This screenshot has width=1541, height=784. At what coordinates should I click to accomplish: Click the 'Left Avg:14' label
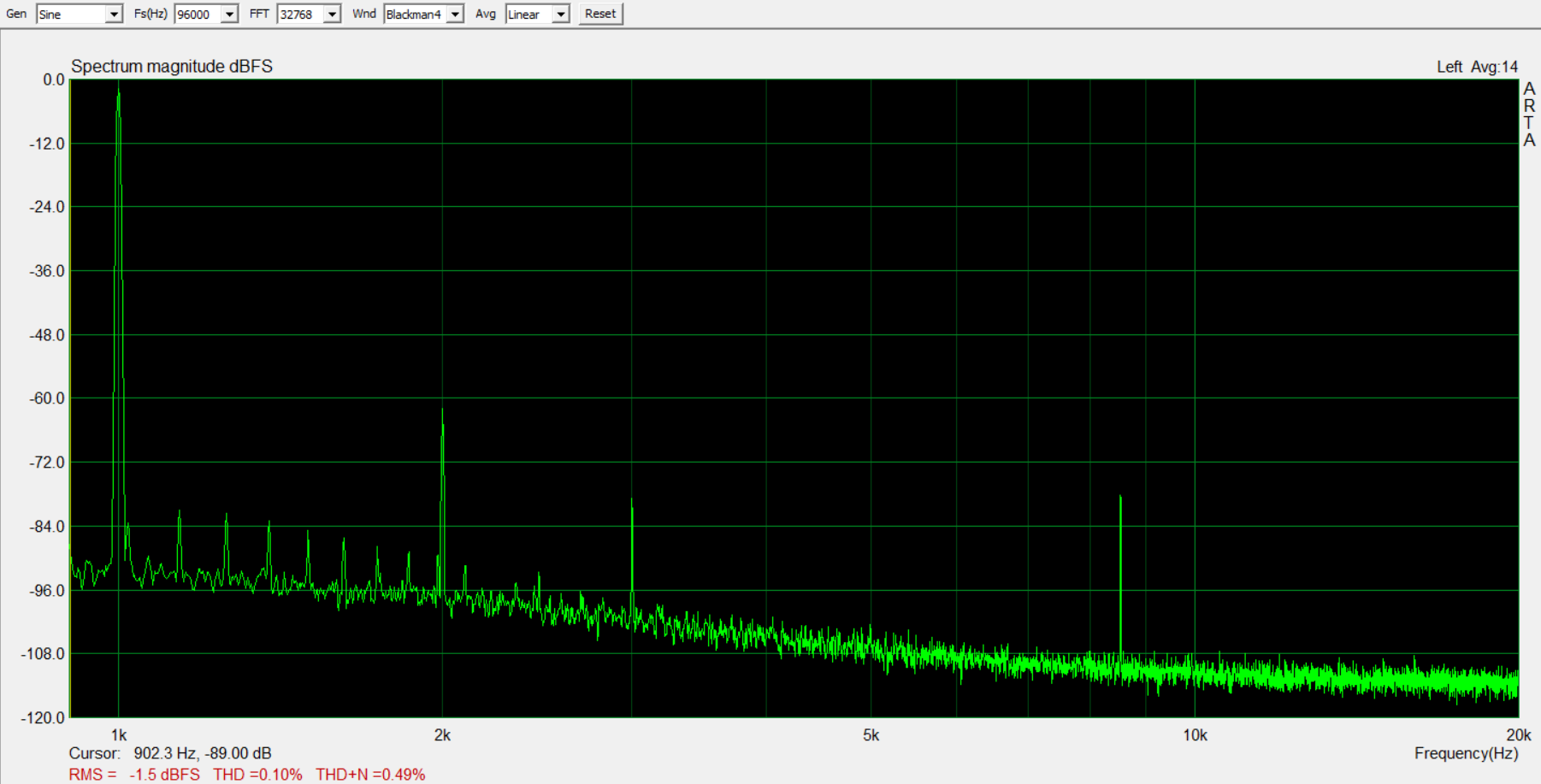[x=1477, y=67]
